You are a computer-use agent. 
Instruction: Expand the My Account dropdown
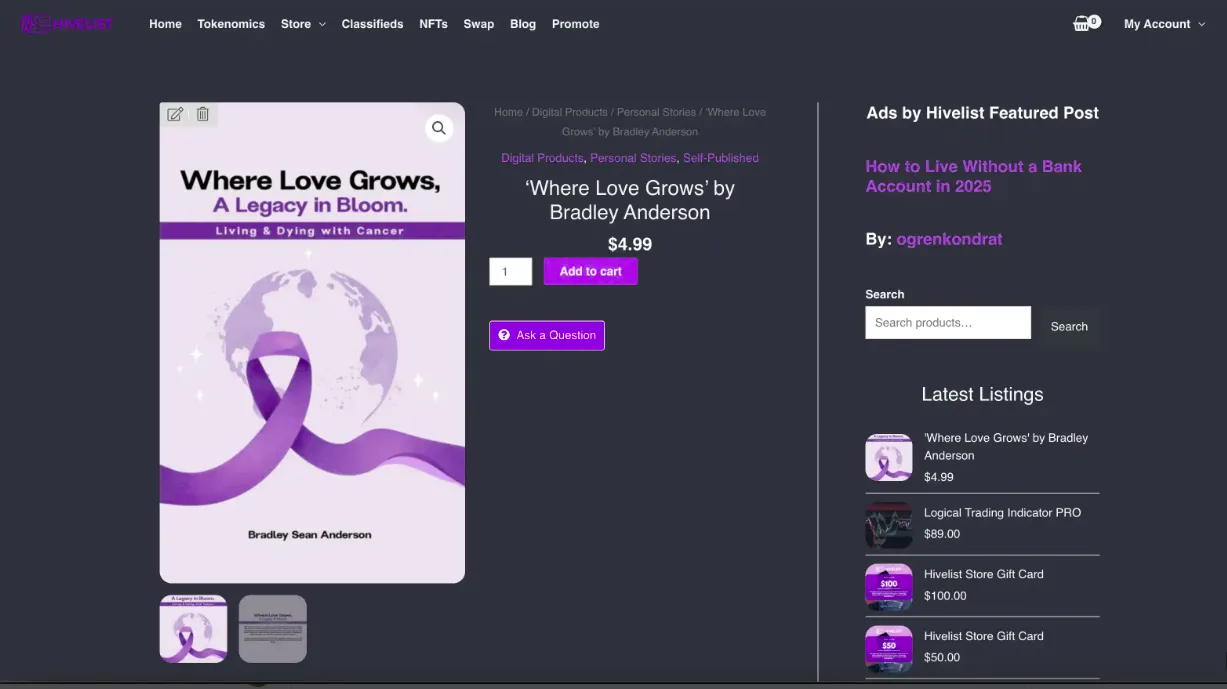click(x=1164, y=24)
